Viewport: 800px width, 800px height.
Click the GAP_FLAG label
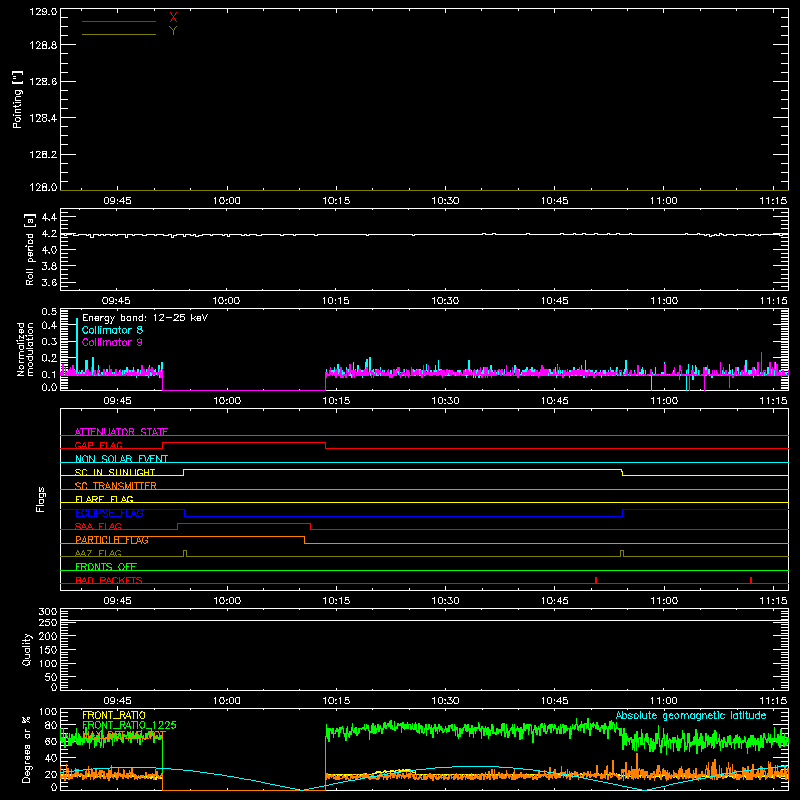pos(98,445)
